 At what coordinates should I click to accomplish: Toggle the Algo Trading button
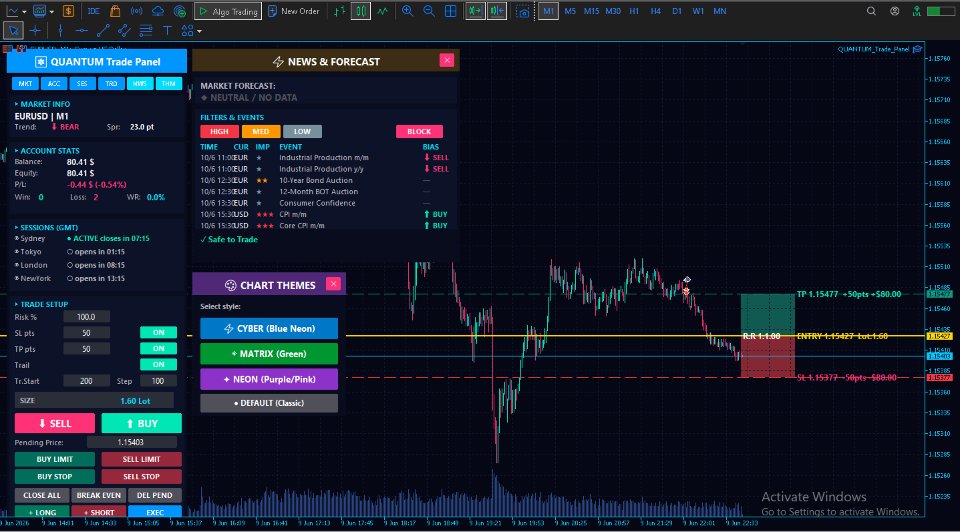click(x=228, y=11)
